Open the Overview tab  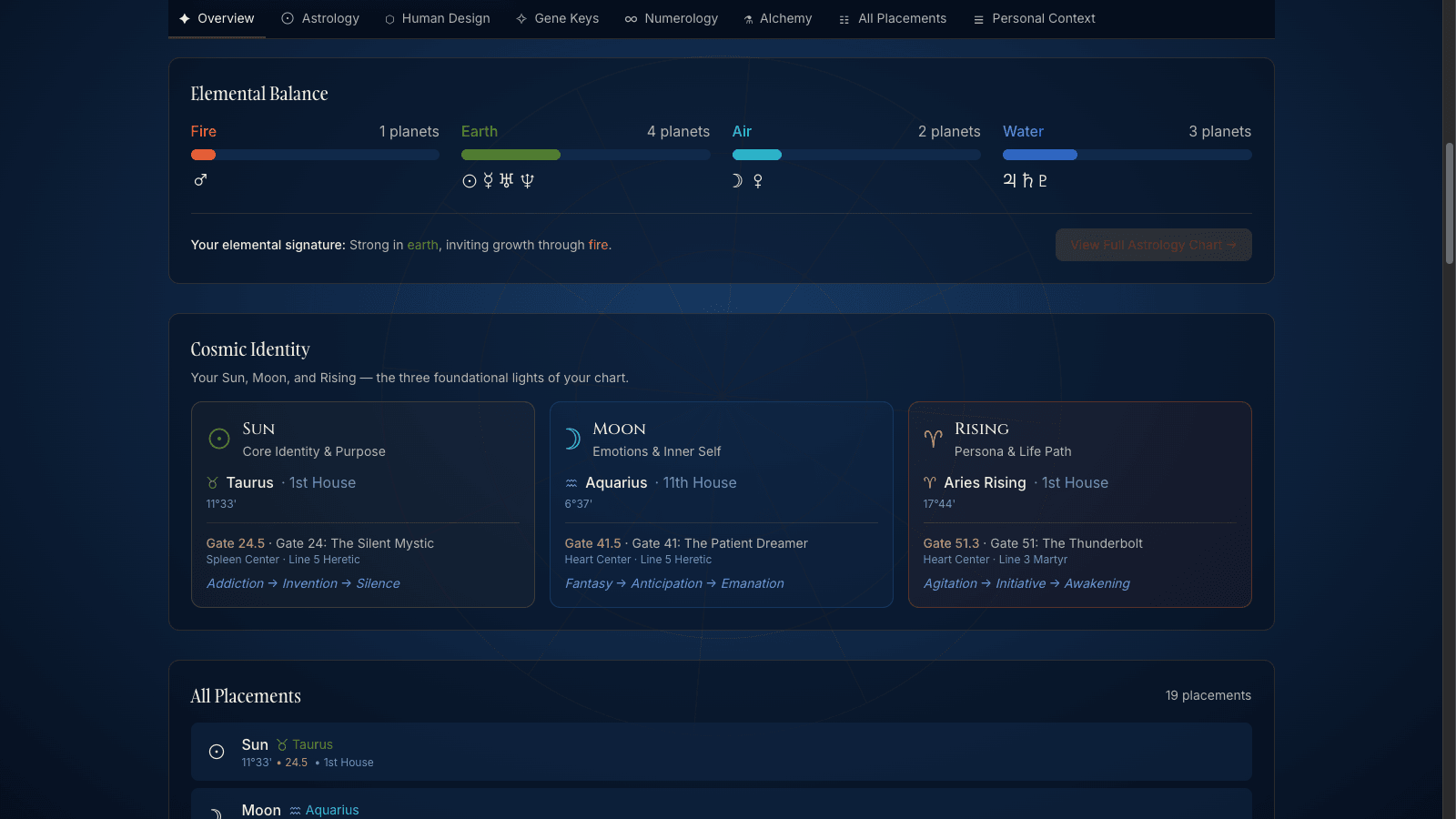(217, 18)
